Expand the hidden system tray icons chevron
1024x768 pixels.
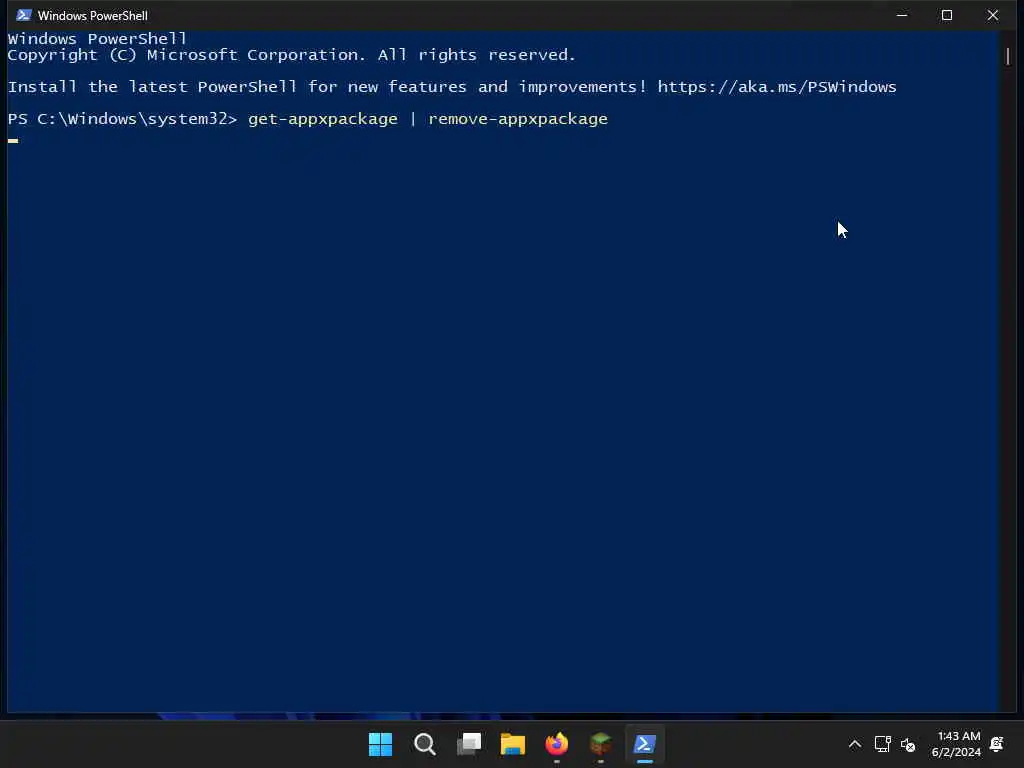(854, 744)
